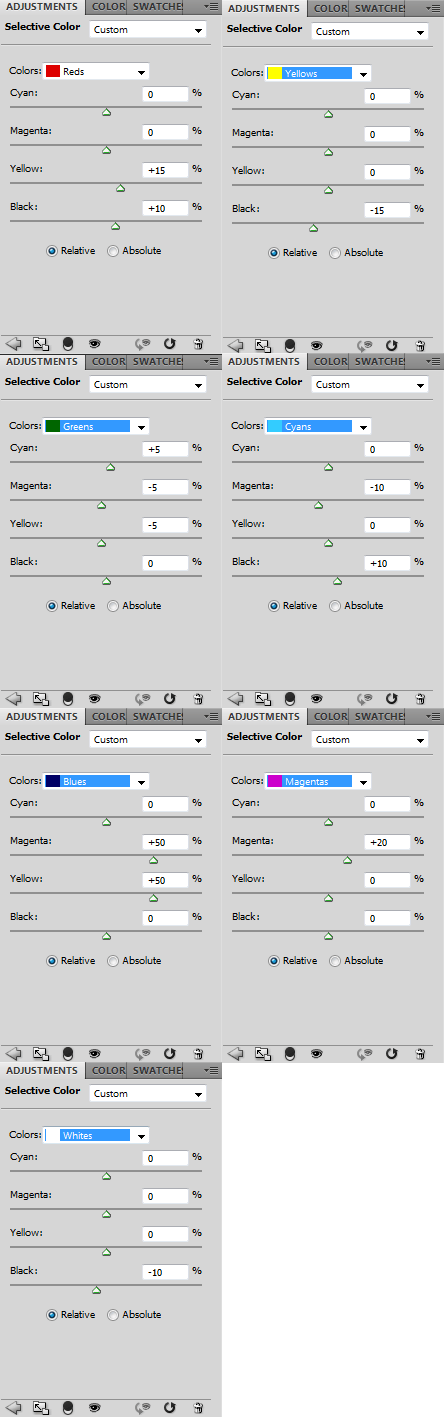Click Relative option in the Whites panel
This screenshot has height=1417, width=444.
[71, 1315]
